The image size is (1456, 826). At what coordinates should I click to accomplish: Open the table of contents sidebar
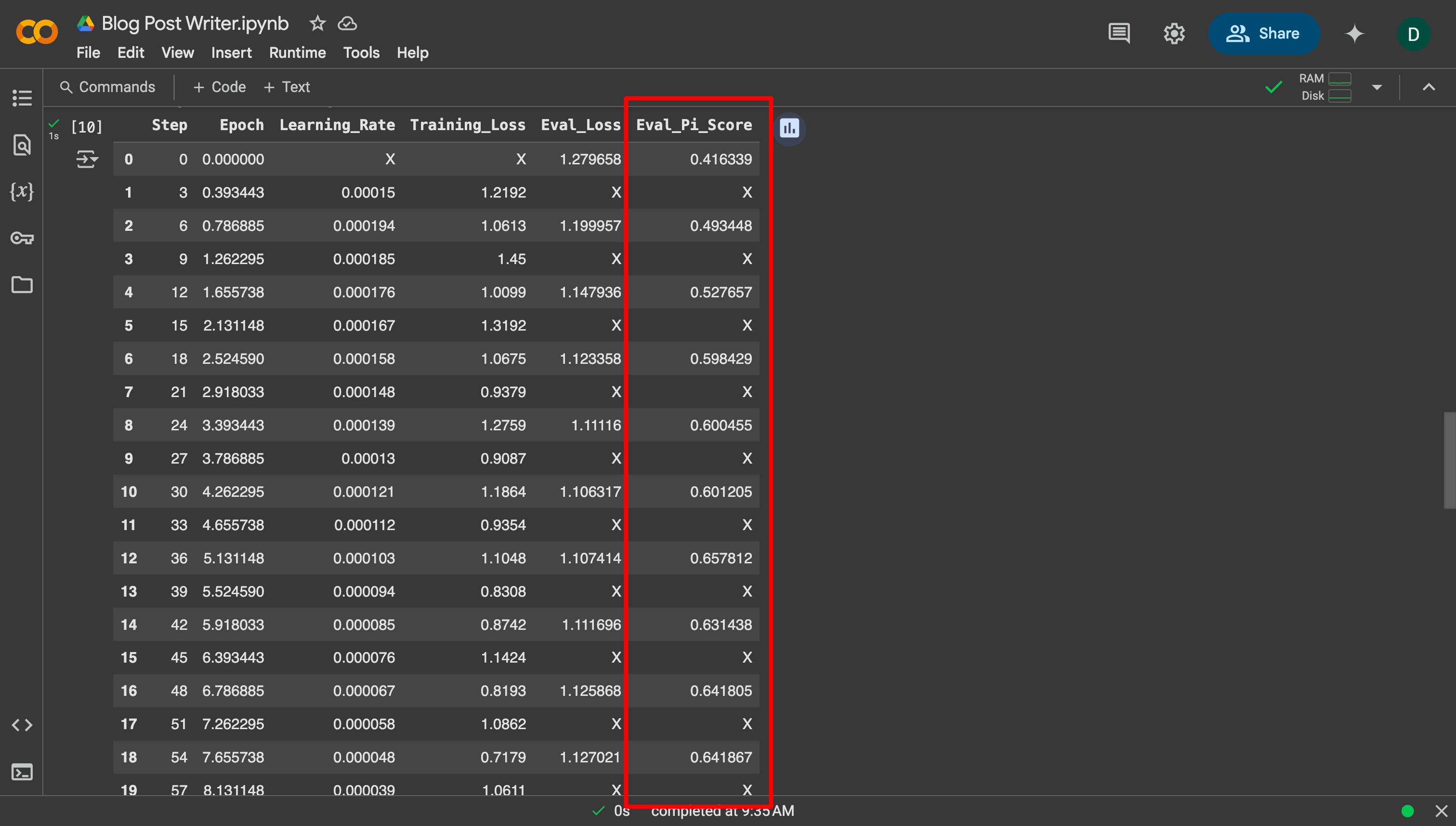(22, 97)
